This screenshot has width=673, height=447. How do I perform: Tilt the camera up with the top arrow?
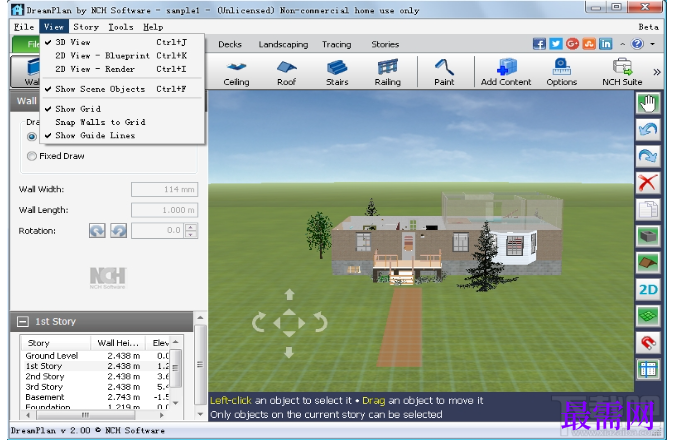pyautogui.click(x=289, y=295)
